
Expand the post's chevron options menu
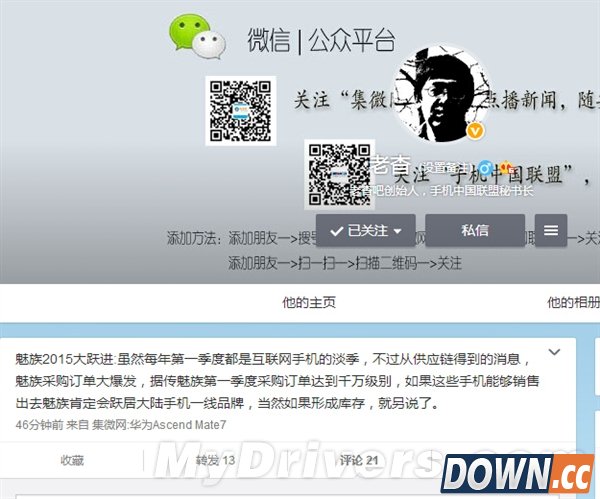click(555, 352)
